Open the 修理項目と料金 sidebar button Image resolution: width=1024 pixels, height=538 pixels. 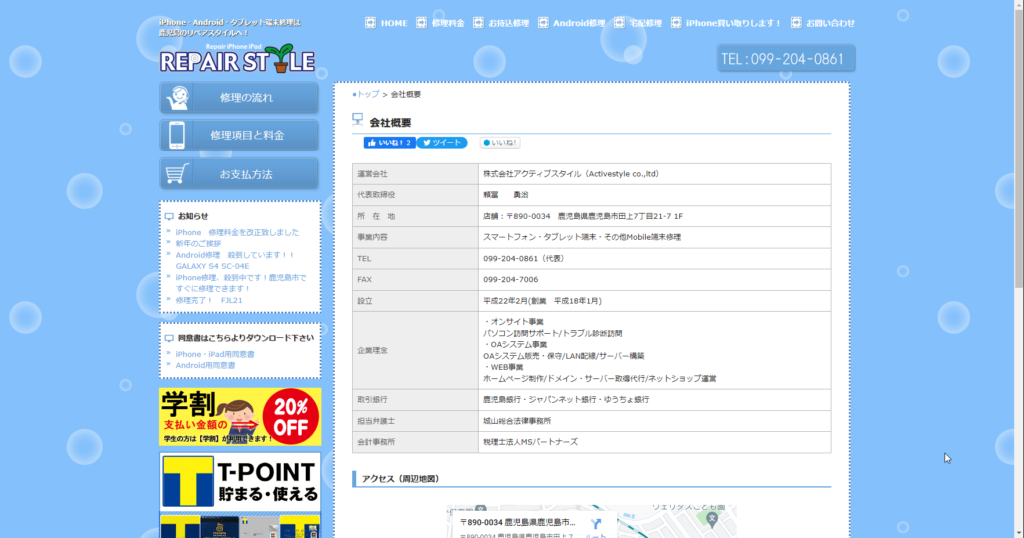[239, 136]
